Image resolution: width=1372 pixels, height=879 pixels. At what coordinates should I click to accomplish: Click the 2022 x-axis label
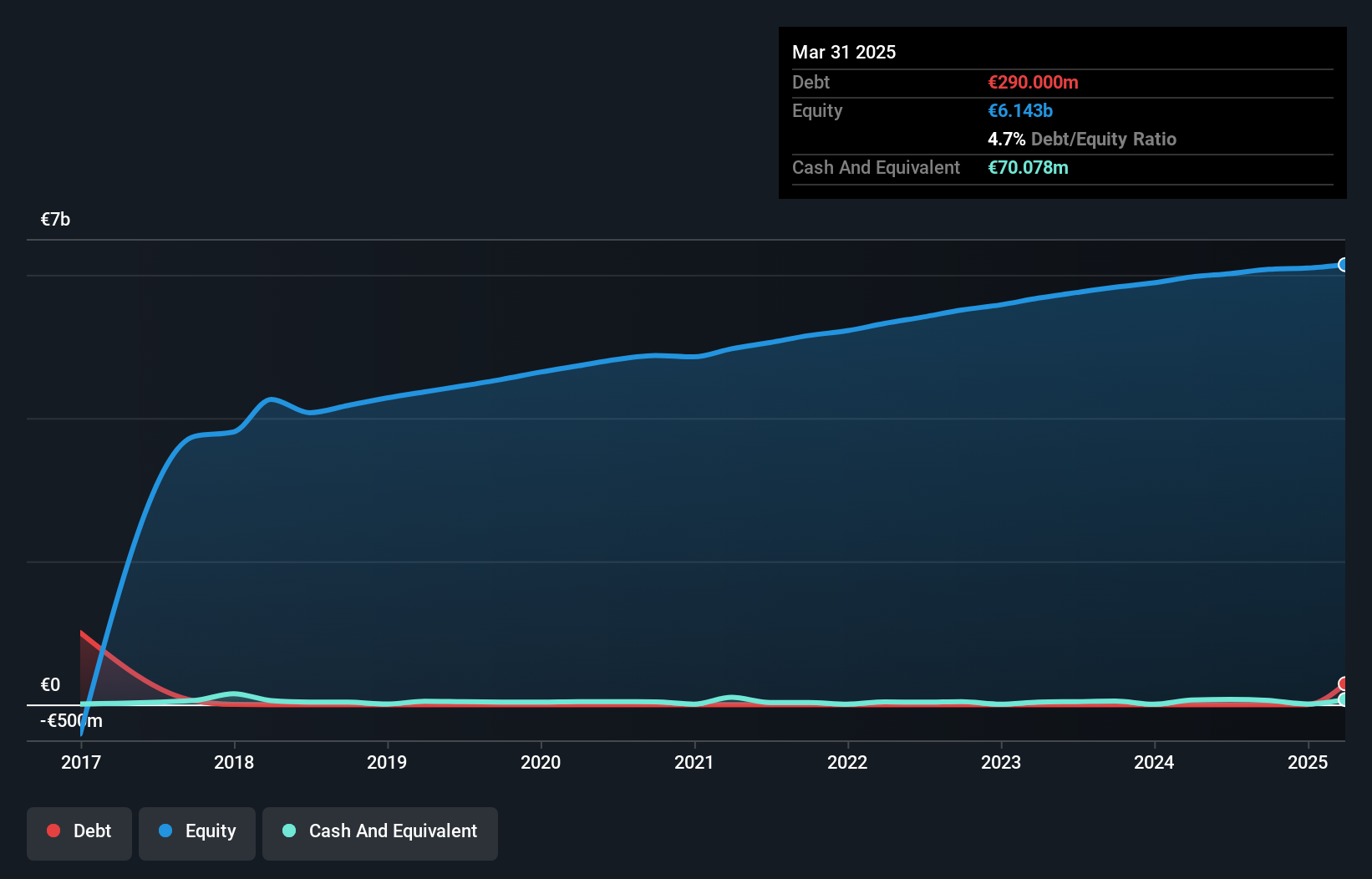(847, 762)
